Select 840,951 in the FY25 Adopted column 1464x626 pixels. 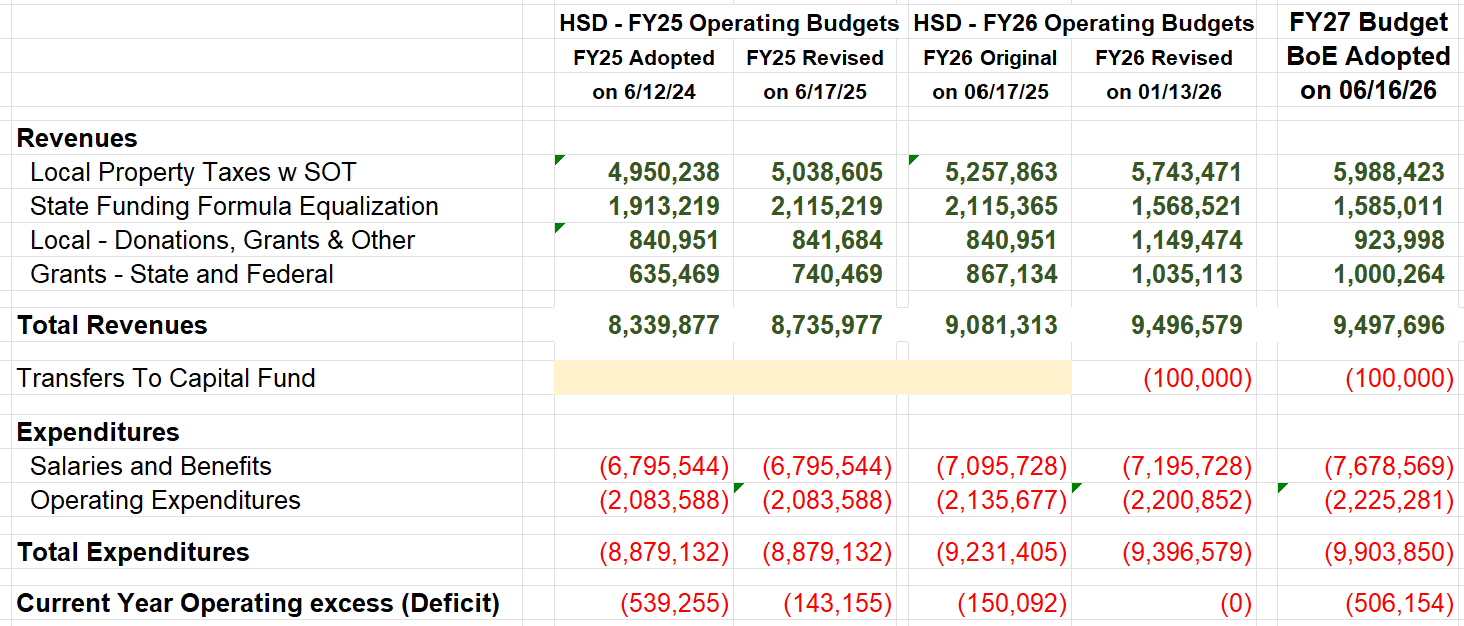(674, 240)
